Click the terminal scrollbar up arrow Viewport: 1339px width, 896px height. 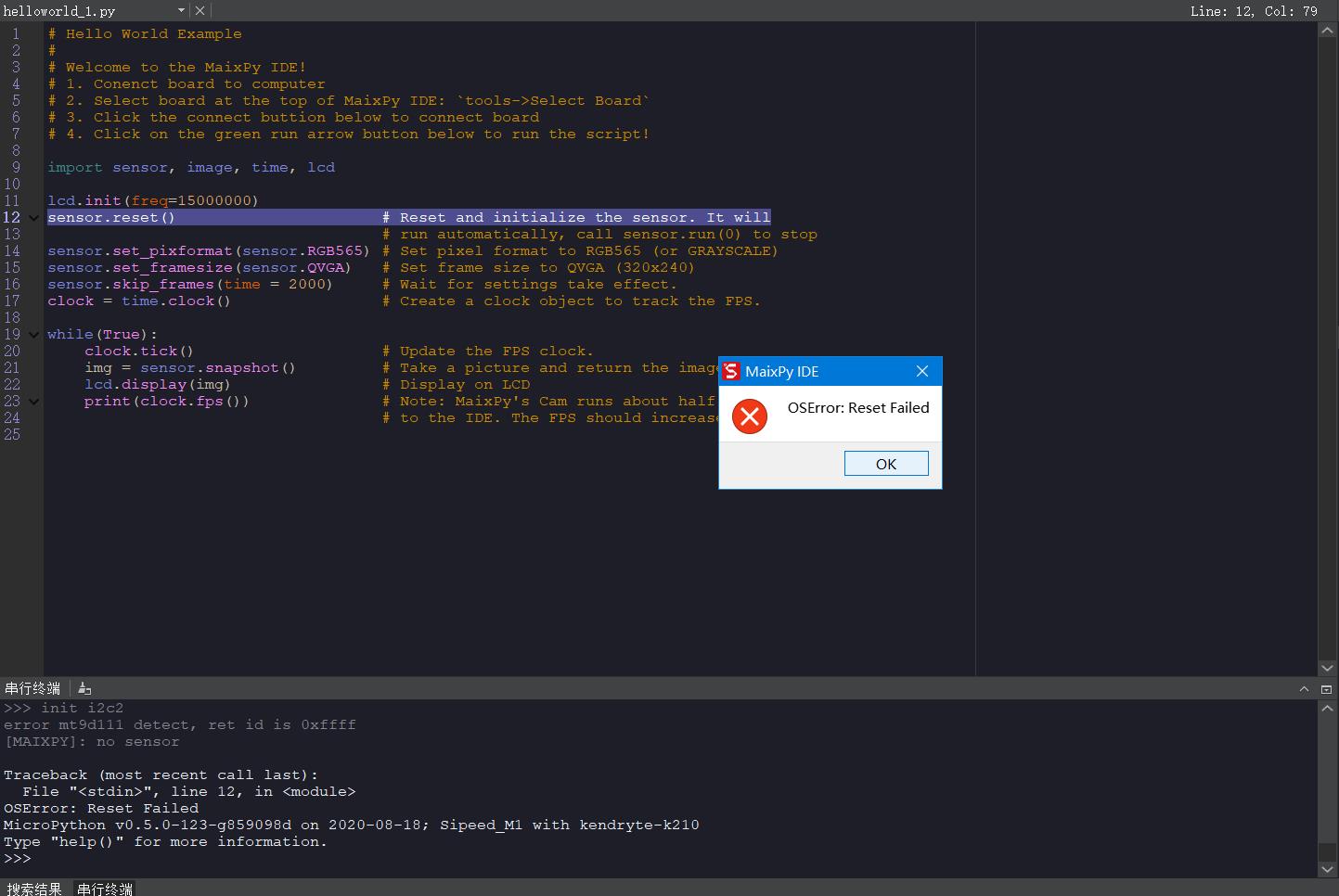tap(1327, 708)
